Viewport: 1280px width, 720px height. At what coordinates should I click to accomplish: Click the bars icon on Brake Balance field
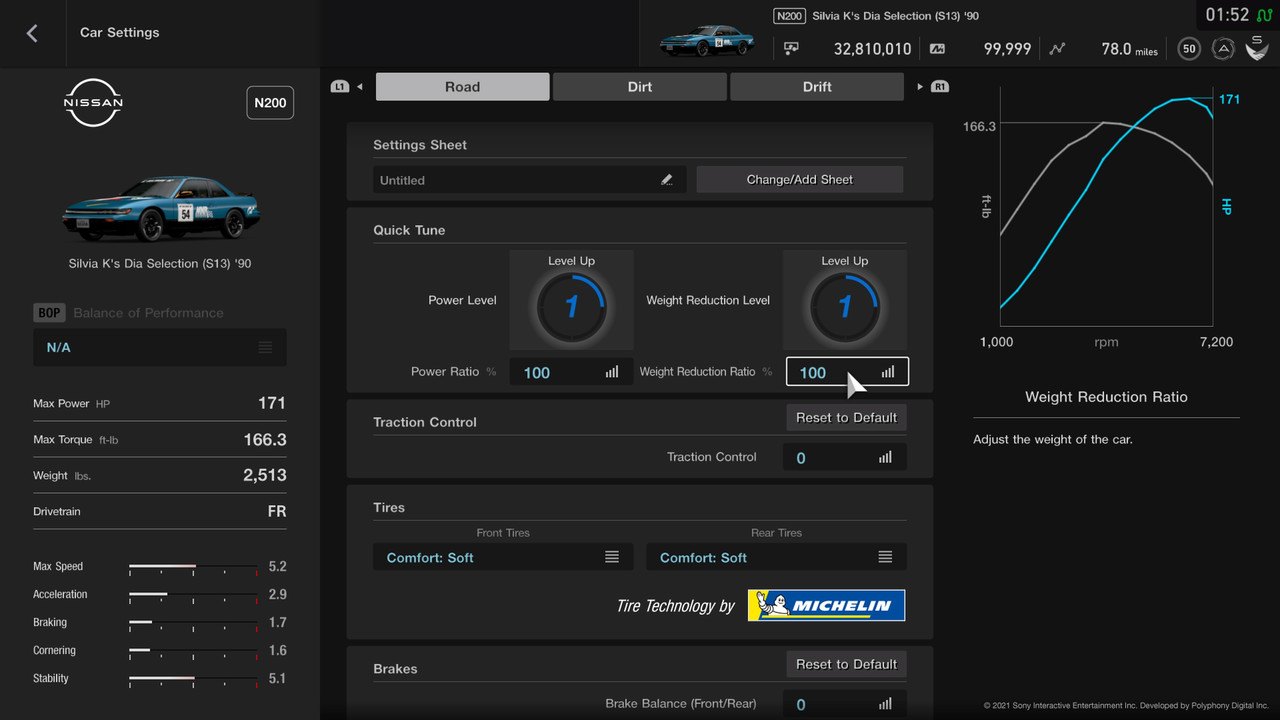tap(885, 704)
